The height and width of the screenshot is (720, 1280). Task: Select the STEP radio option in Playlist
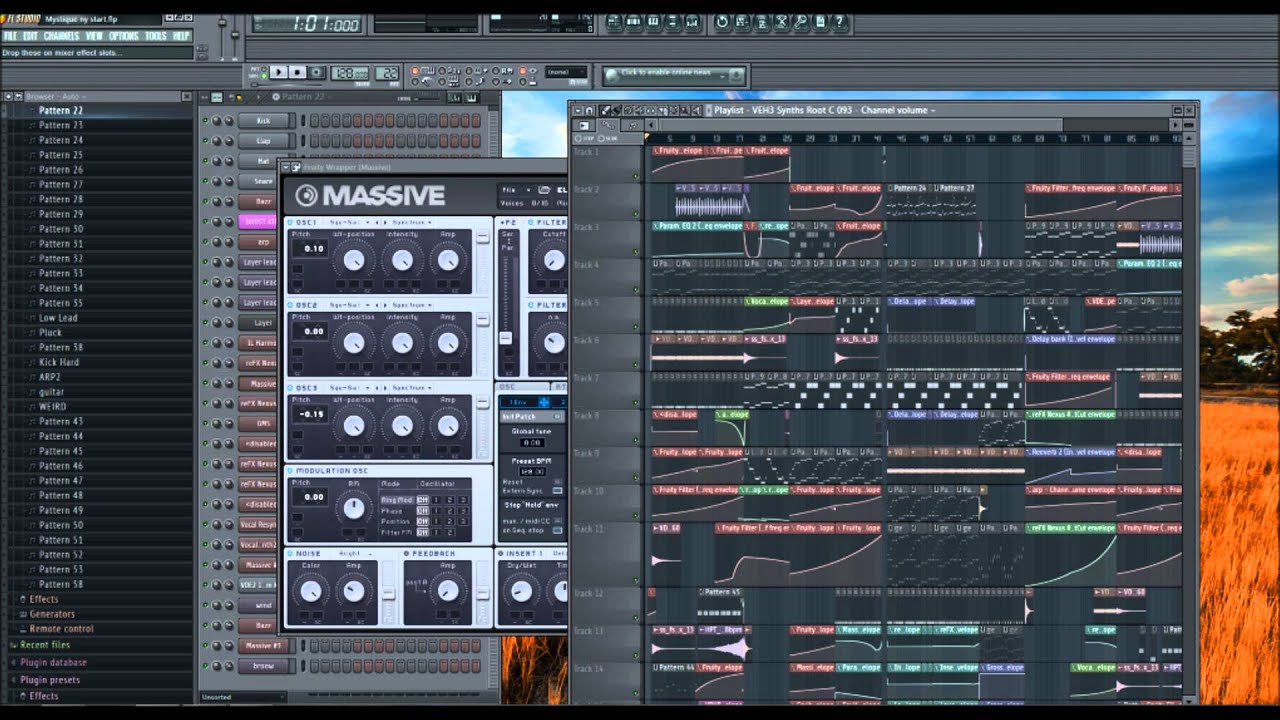585,138
